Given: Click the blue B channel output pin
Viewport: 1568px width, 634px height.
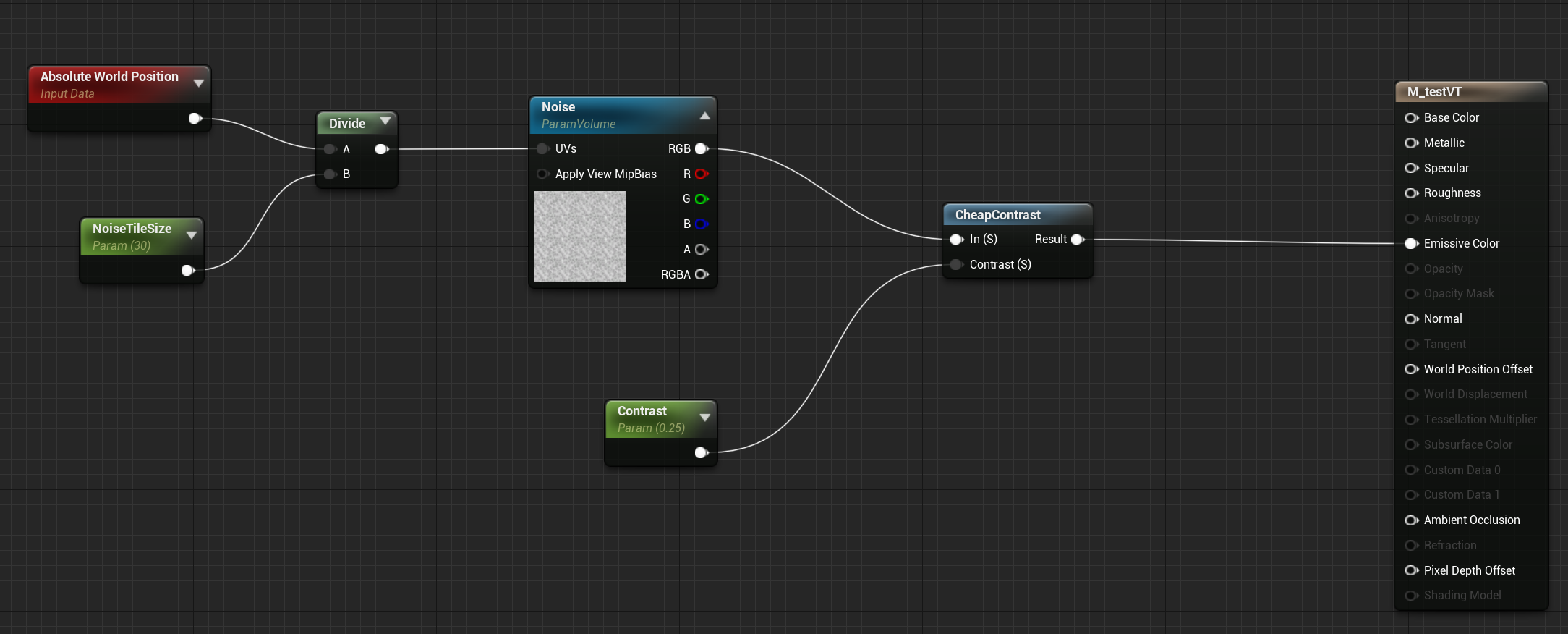Looking at the screenshot, I should [702, 224].
